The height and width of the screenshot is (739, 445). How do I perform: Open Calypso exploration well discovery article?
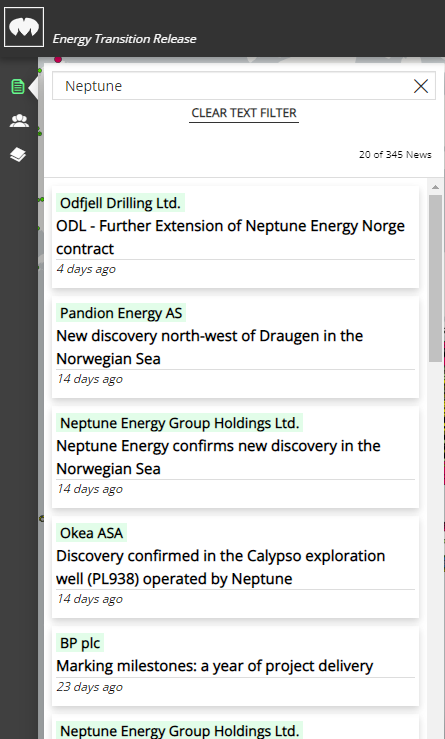[221, 567]
